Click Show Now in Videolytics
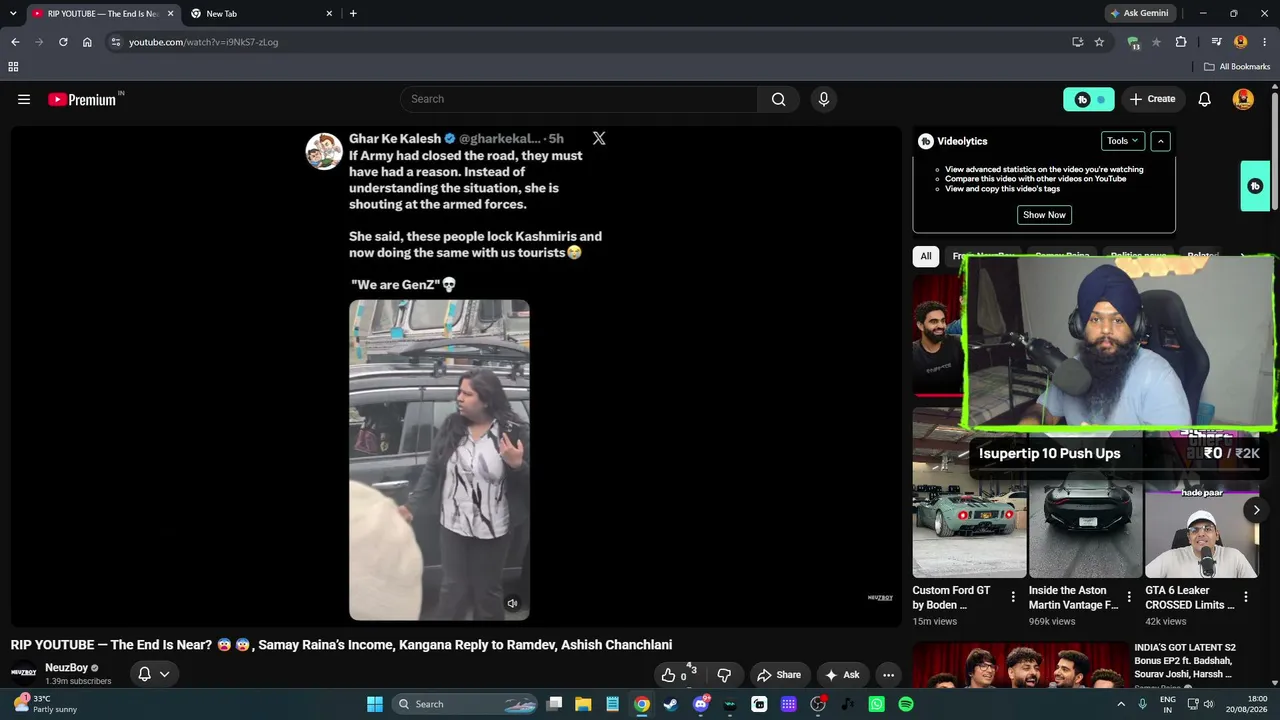Screen dimensions: 1280x720 1044,215
